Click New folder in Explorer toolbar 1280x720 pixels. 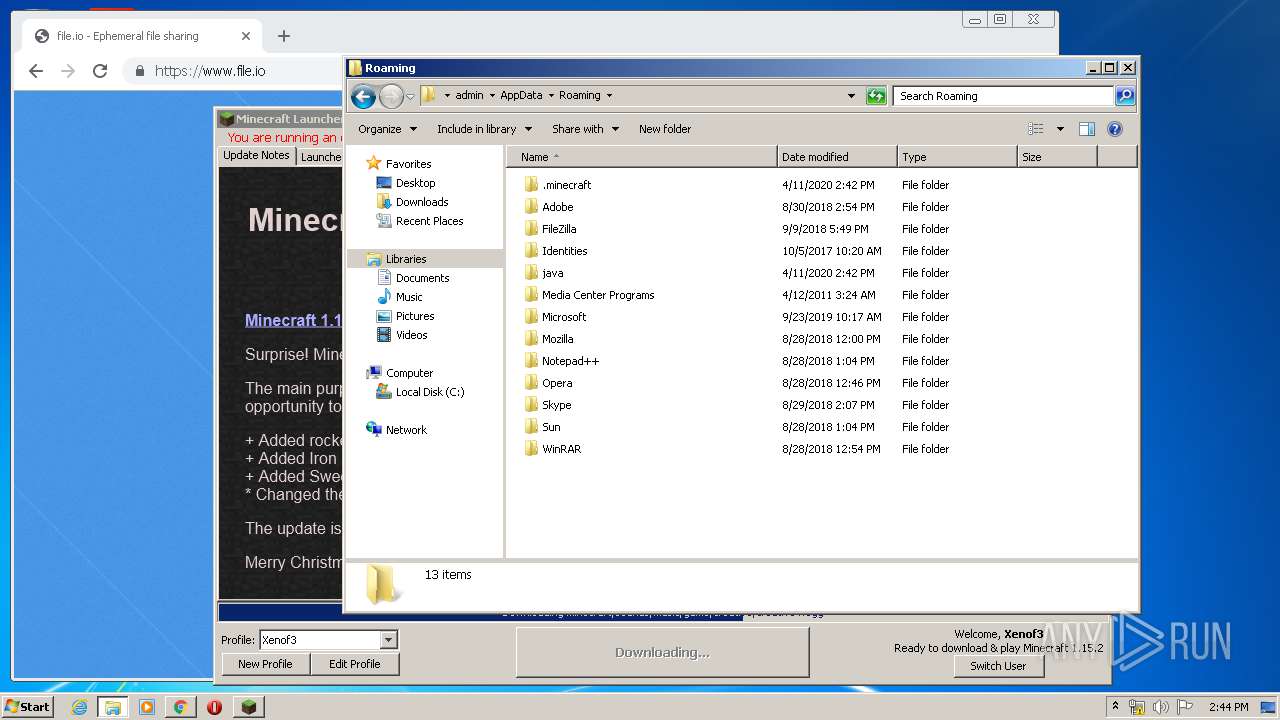coord(665,129)
